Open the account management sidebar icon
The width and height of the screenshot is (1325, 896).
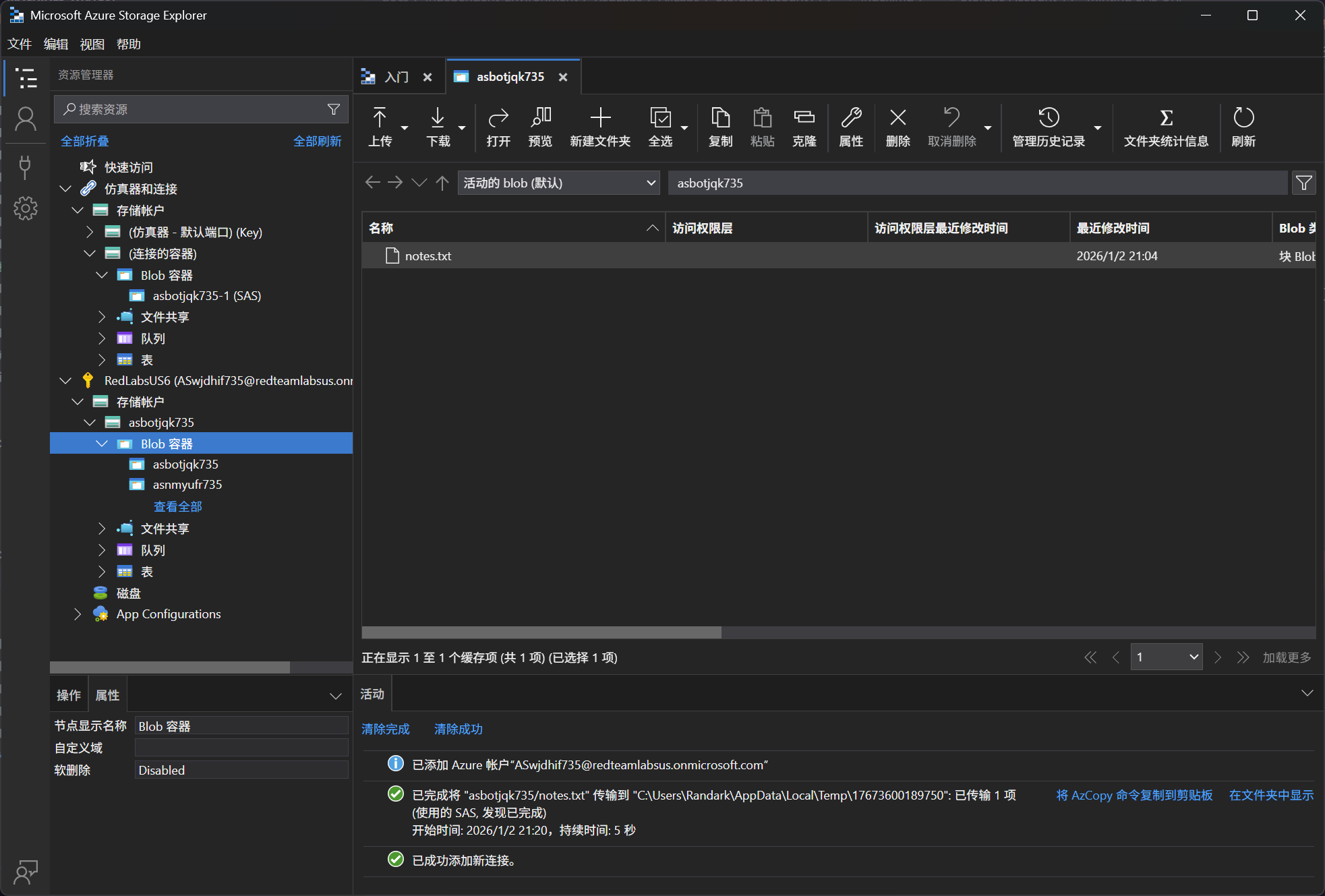(26, 120)
